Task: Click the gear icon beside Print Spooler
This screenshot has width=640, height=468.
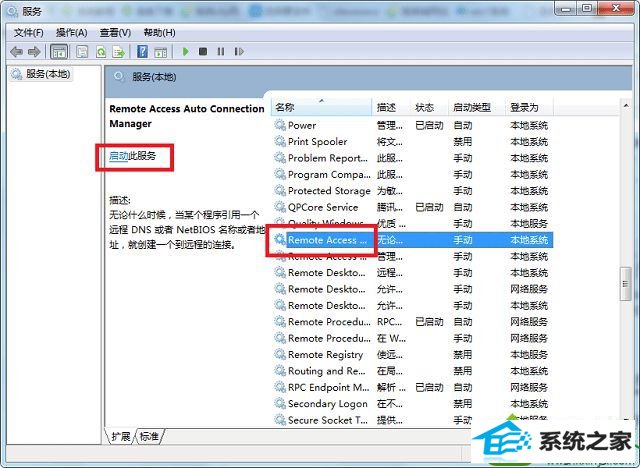Action: (280, 141)
